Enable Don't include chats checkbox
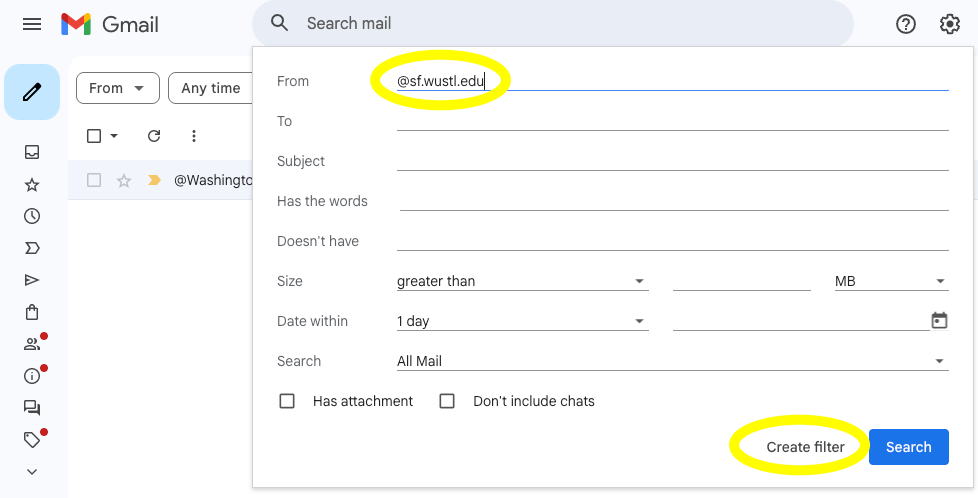978x498 pixels. tap(447, 401)
